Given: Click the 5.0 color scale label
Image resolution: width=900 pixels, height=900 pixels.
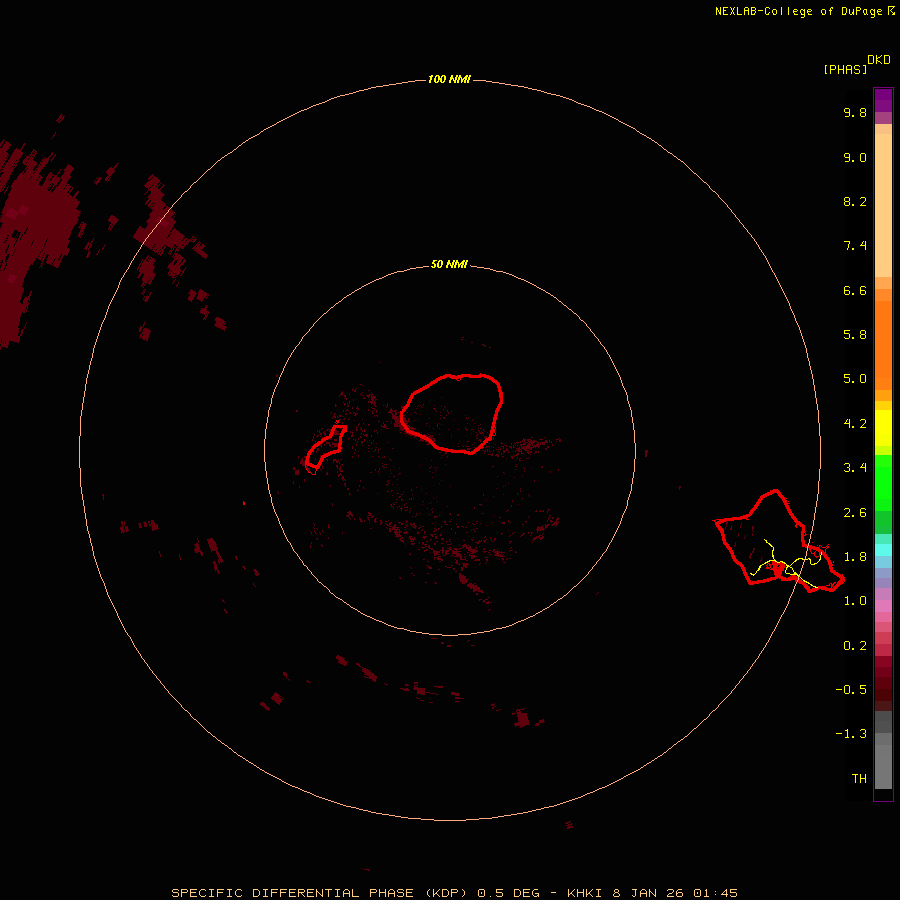Looking at the screenshot, I should click(x=855, y=379).
